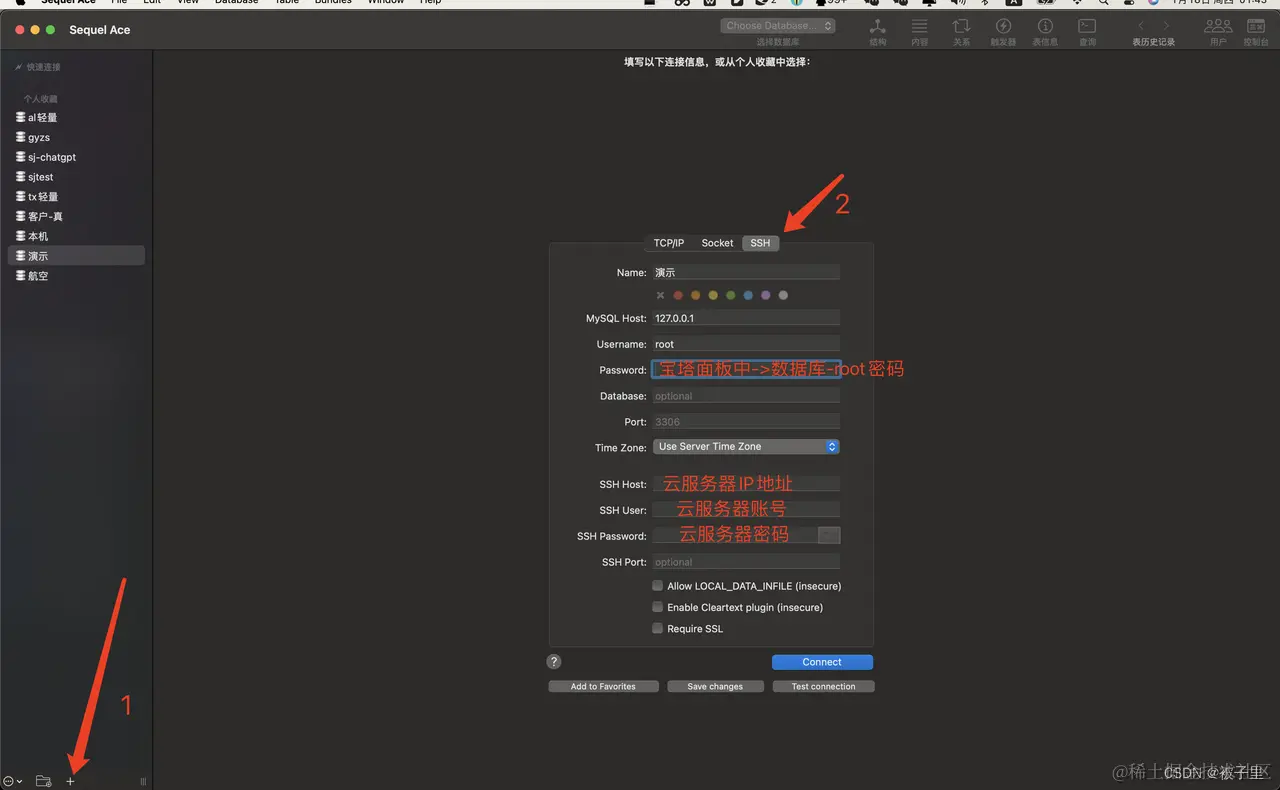Open the 用户 users manager
This screenshot has height=790, width=1280.
(1218, 31)
